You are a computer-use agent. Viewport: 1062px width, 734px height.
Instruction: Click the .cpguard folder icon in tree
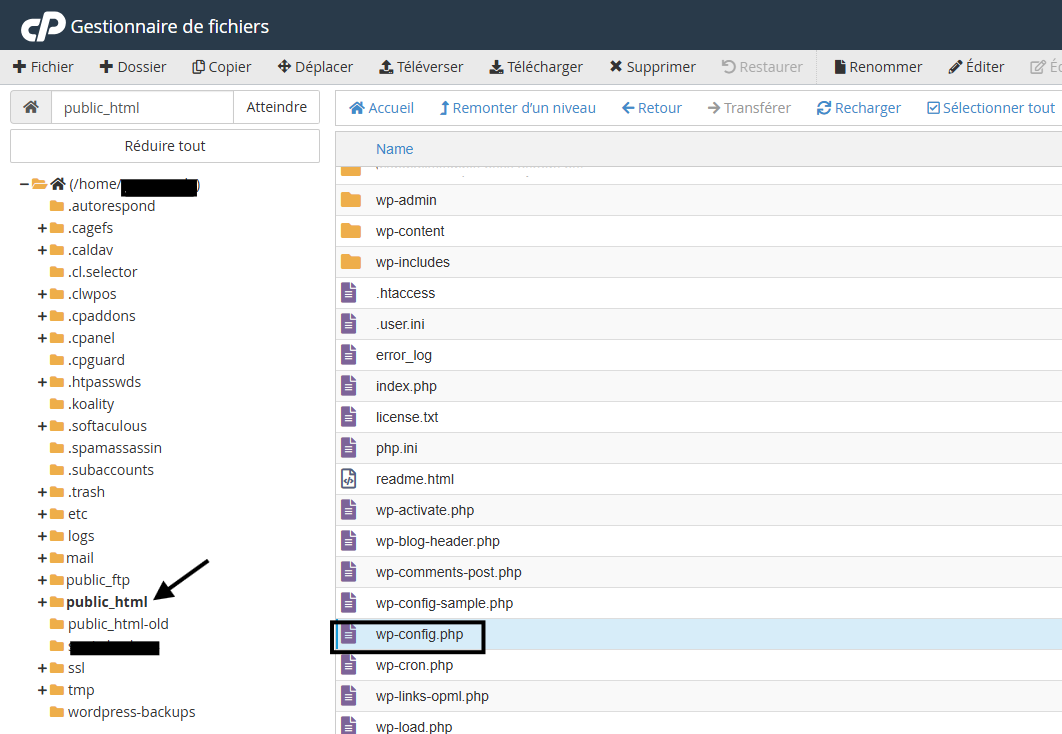(57, 360)
